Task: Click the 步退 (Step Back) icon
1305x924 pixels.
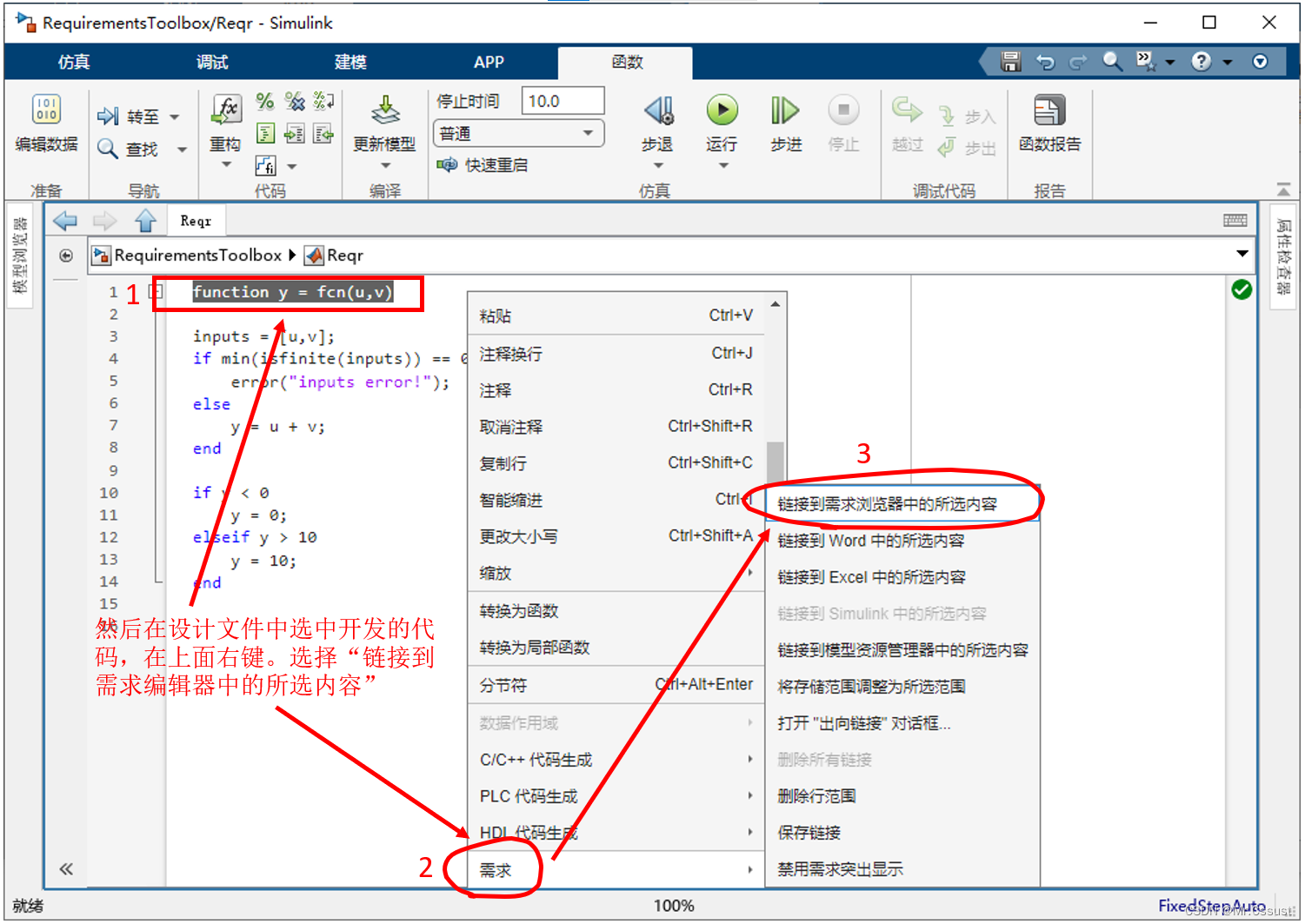Action: pyautogui.click(x=658, y=111)
